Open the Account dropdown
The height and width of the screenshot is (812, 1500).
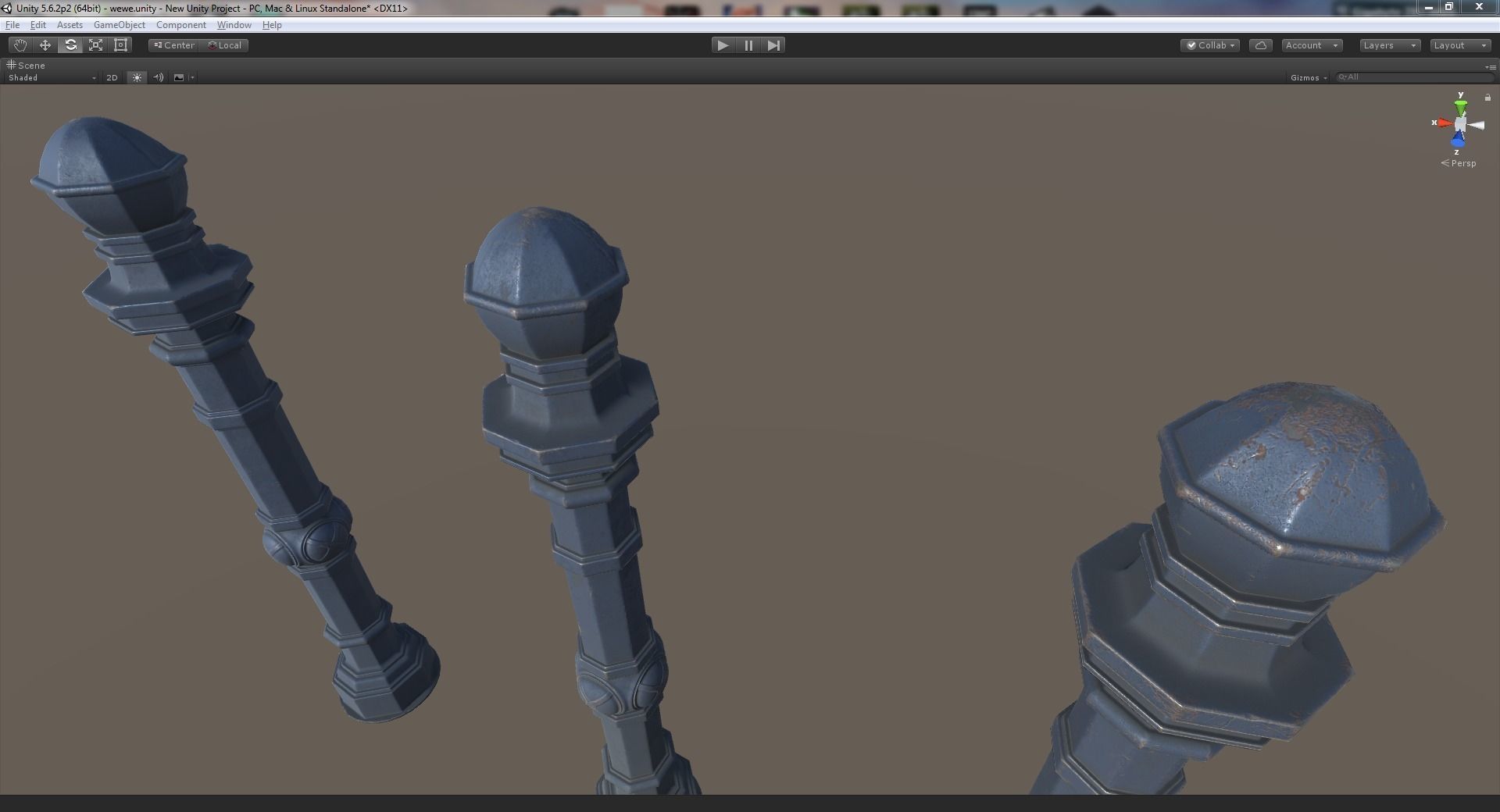click(1312, 45)
